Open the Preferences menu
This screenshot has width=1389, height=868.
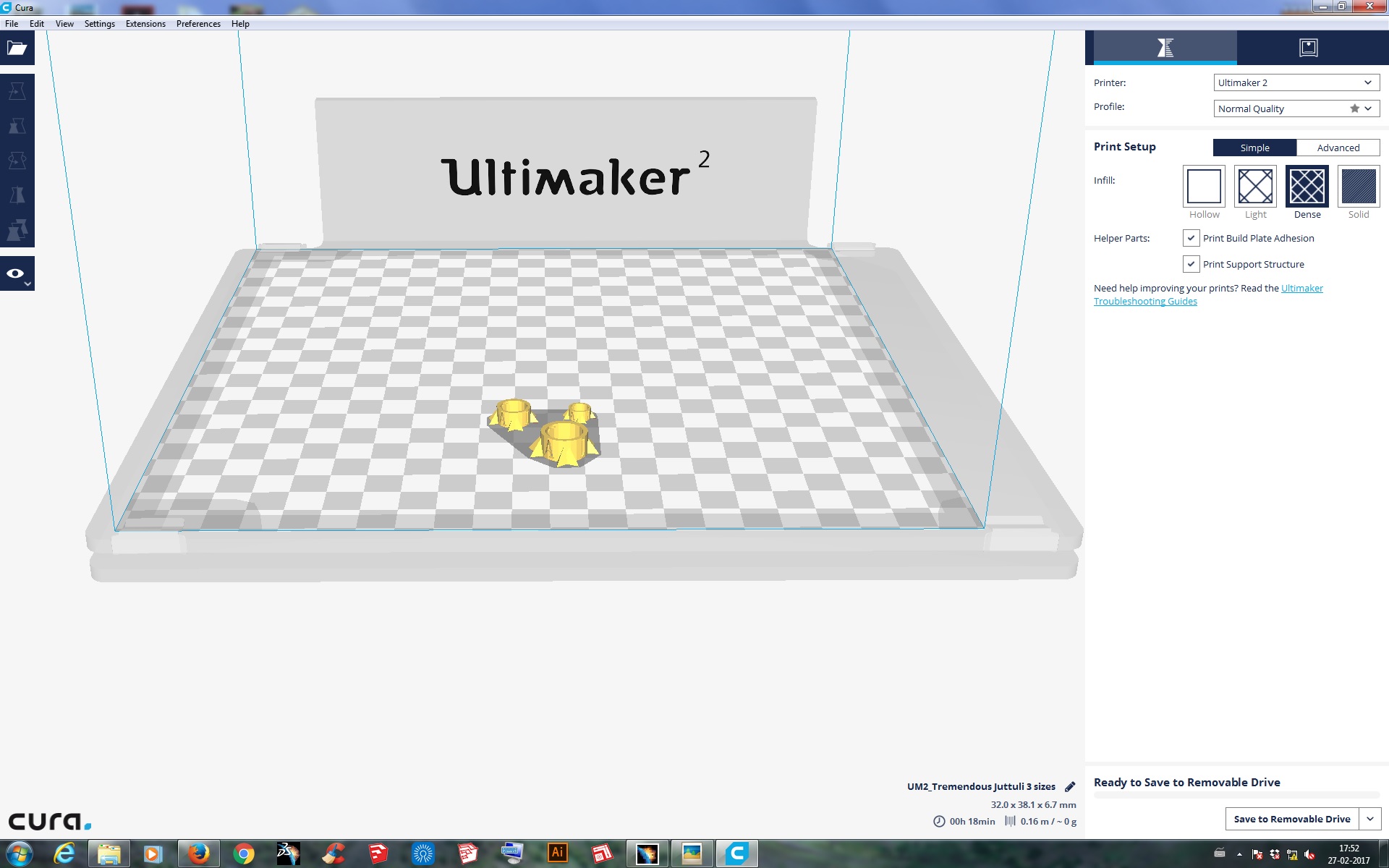click(x=198, y=24)
